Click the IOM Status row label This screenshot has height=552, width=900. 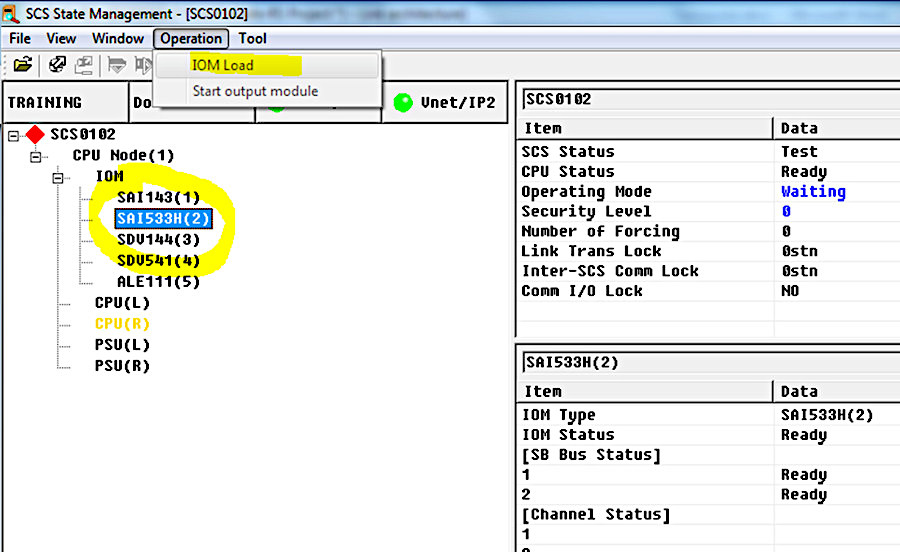click(568, 435)
